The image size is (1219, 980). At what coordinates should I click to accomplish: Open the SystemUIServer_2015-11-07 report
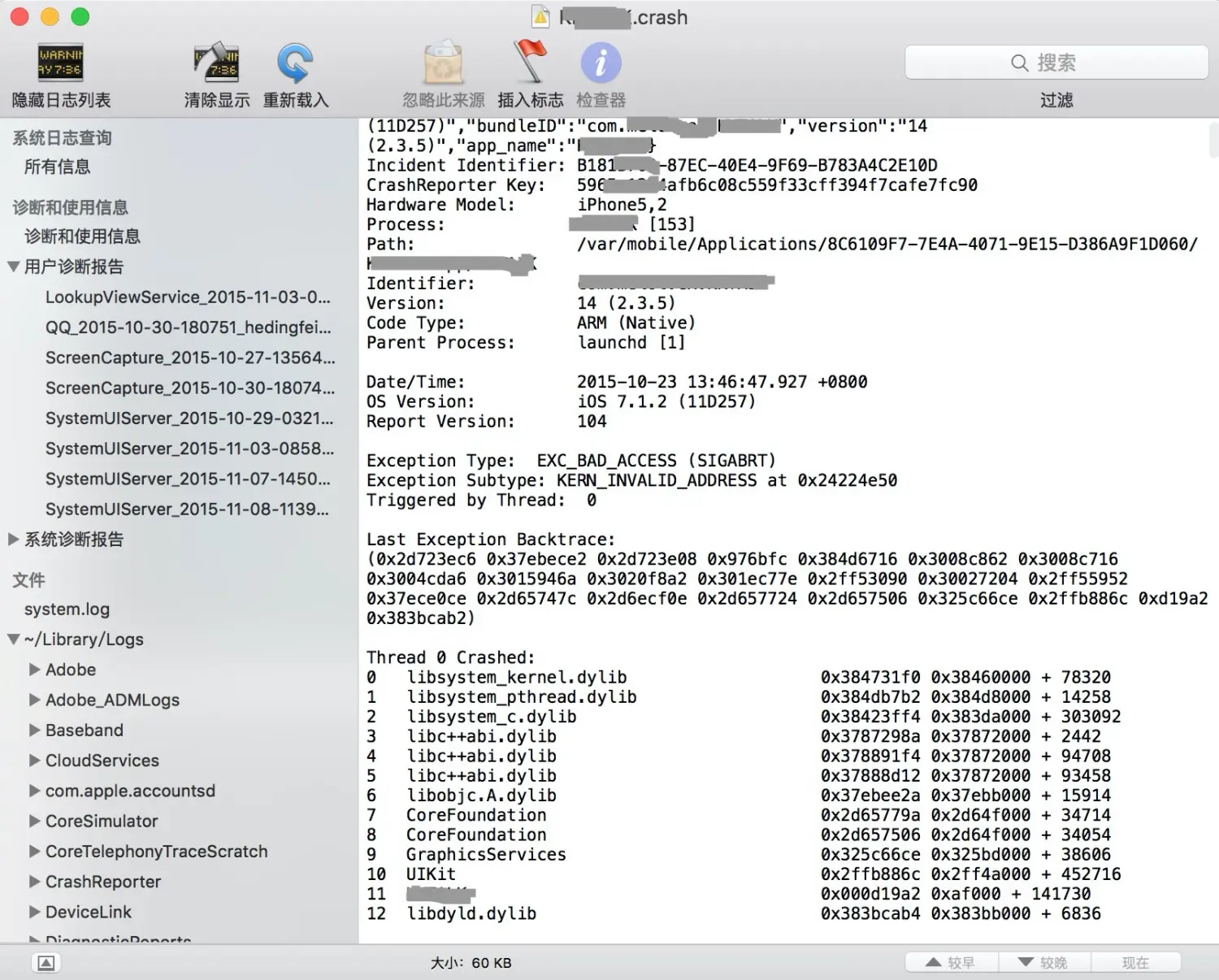tap(188, 479)
